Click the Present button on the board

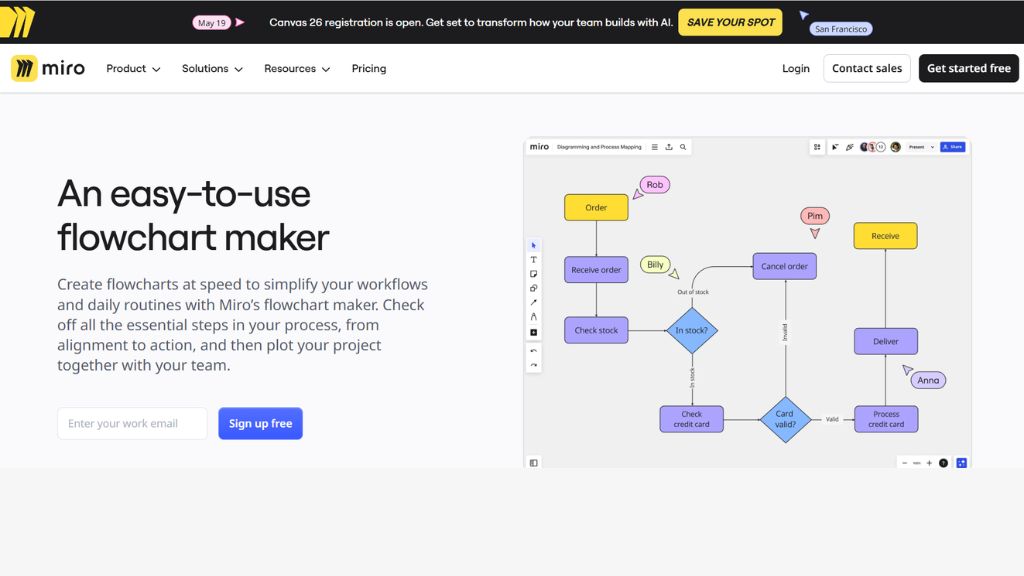click(x=917, y=147)
